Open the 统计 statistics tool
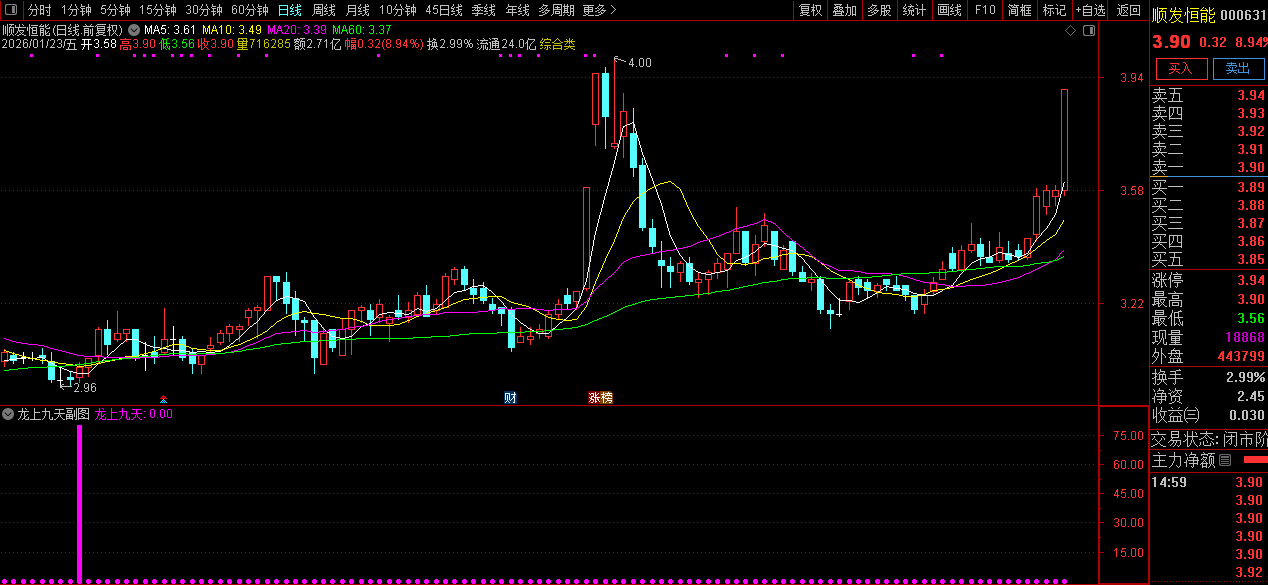Image resolution: width=1268 pixels, height=585 pixels. (914, 10)
